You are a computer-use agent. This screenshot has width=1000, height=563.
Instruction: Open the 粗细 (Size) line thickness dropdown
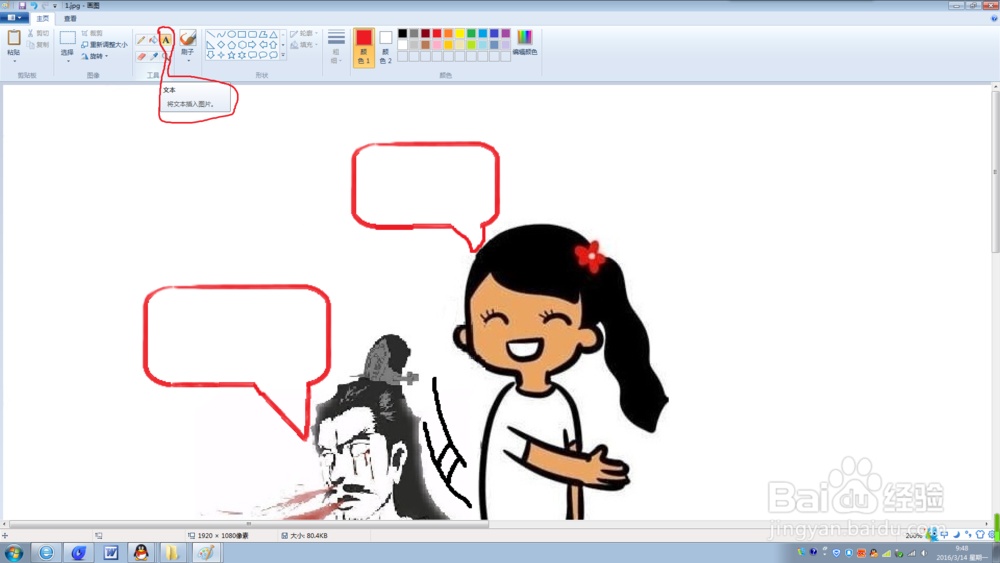click(336, 47)
